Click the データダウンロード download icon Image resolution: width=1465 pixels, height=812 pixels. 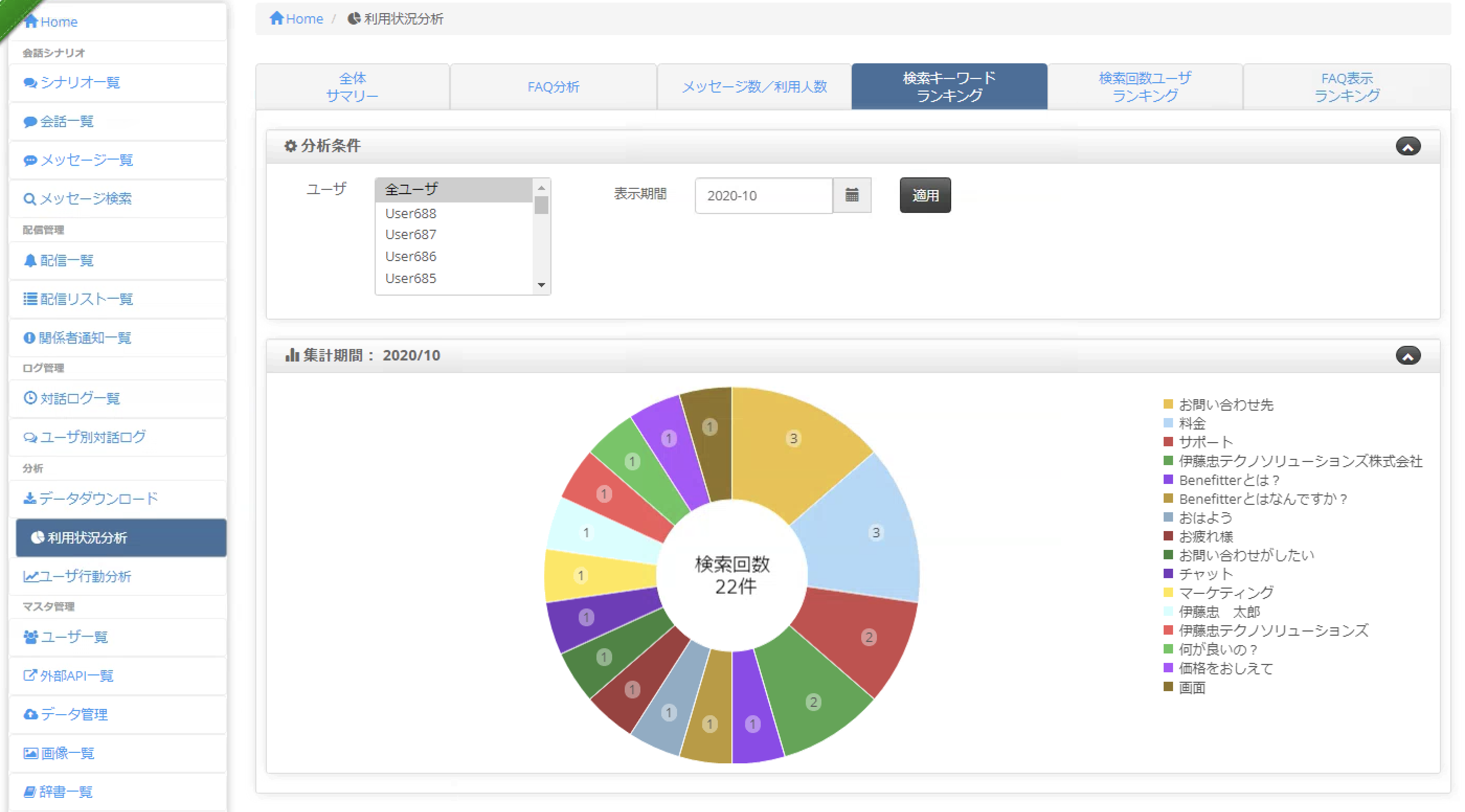point(30,499)
